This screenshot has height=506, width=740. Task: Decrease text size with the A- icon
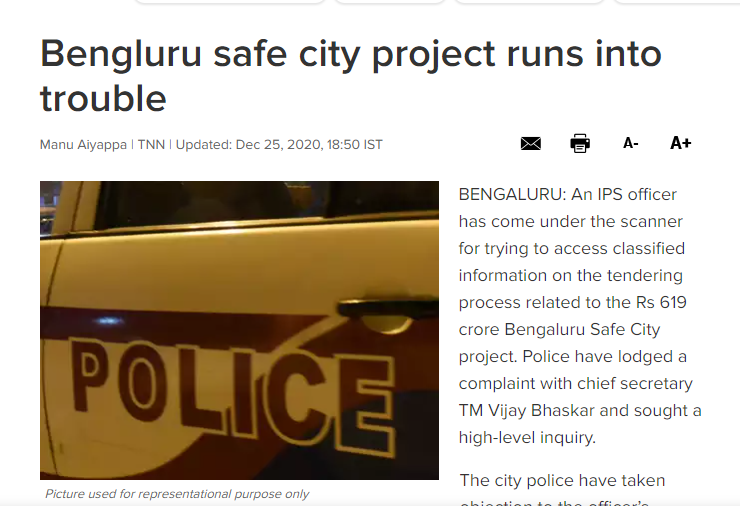(631, 143)
